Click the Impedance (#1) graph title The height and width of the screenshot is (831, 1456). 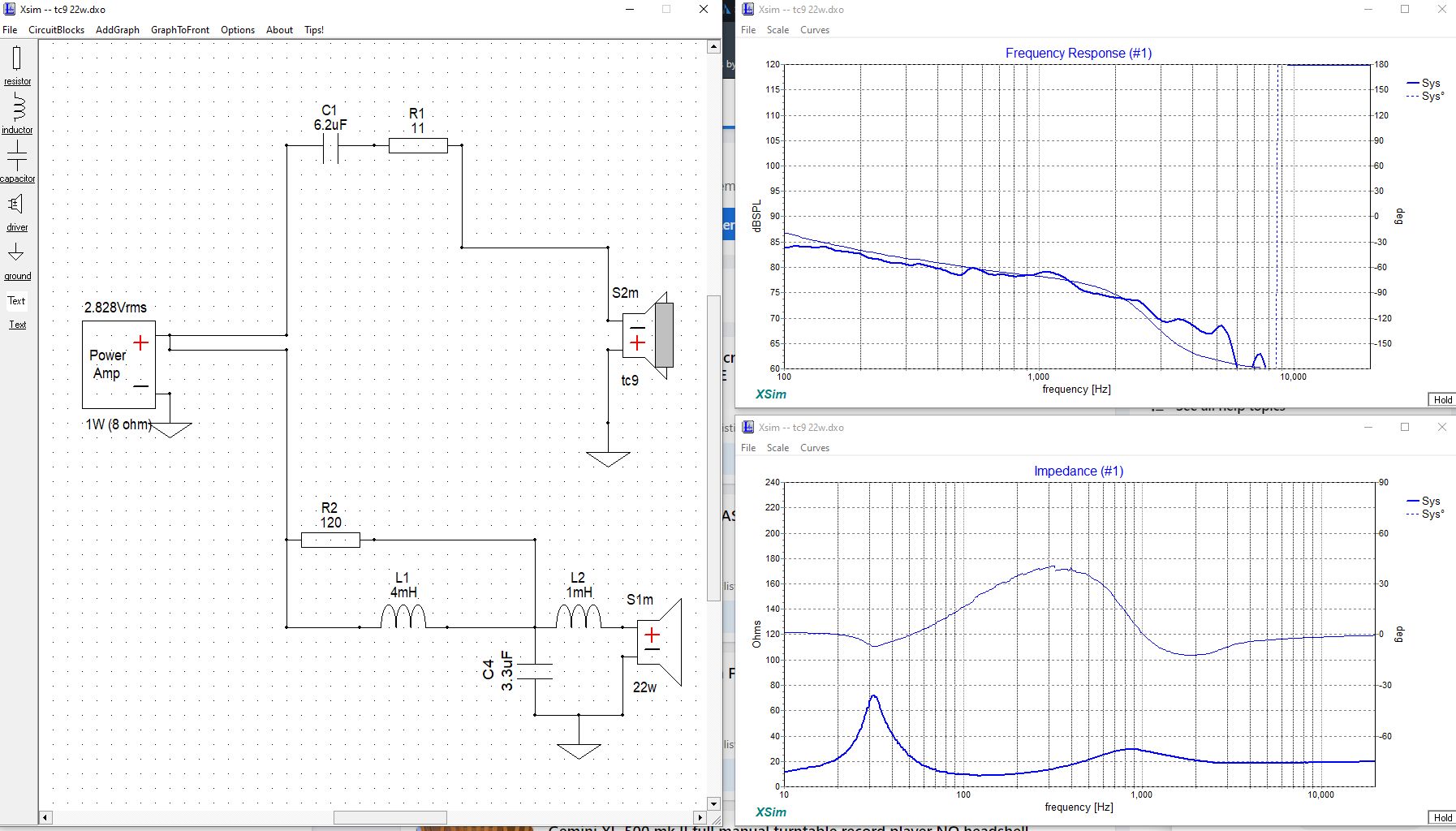click(1079, 471)
